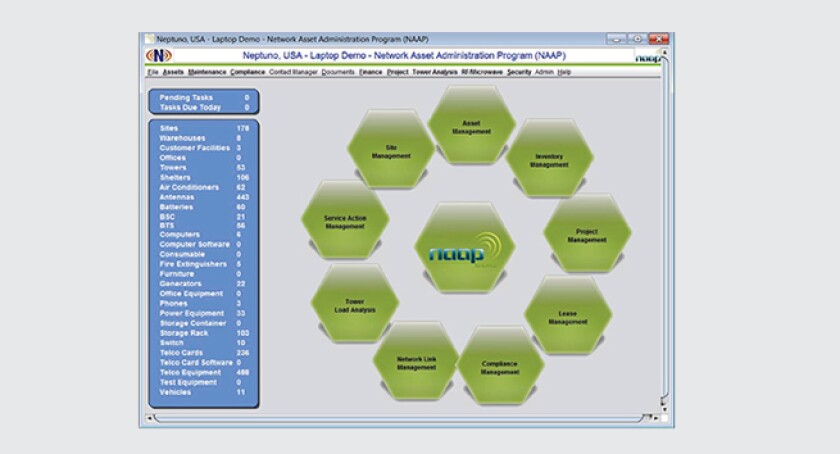Click the Telco Card Software row
840x454 pixels.
click(204, 362)
